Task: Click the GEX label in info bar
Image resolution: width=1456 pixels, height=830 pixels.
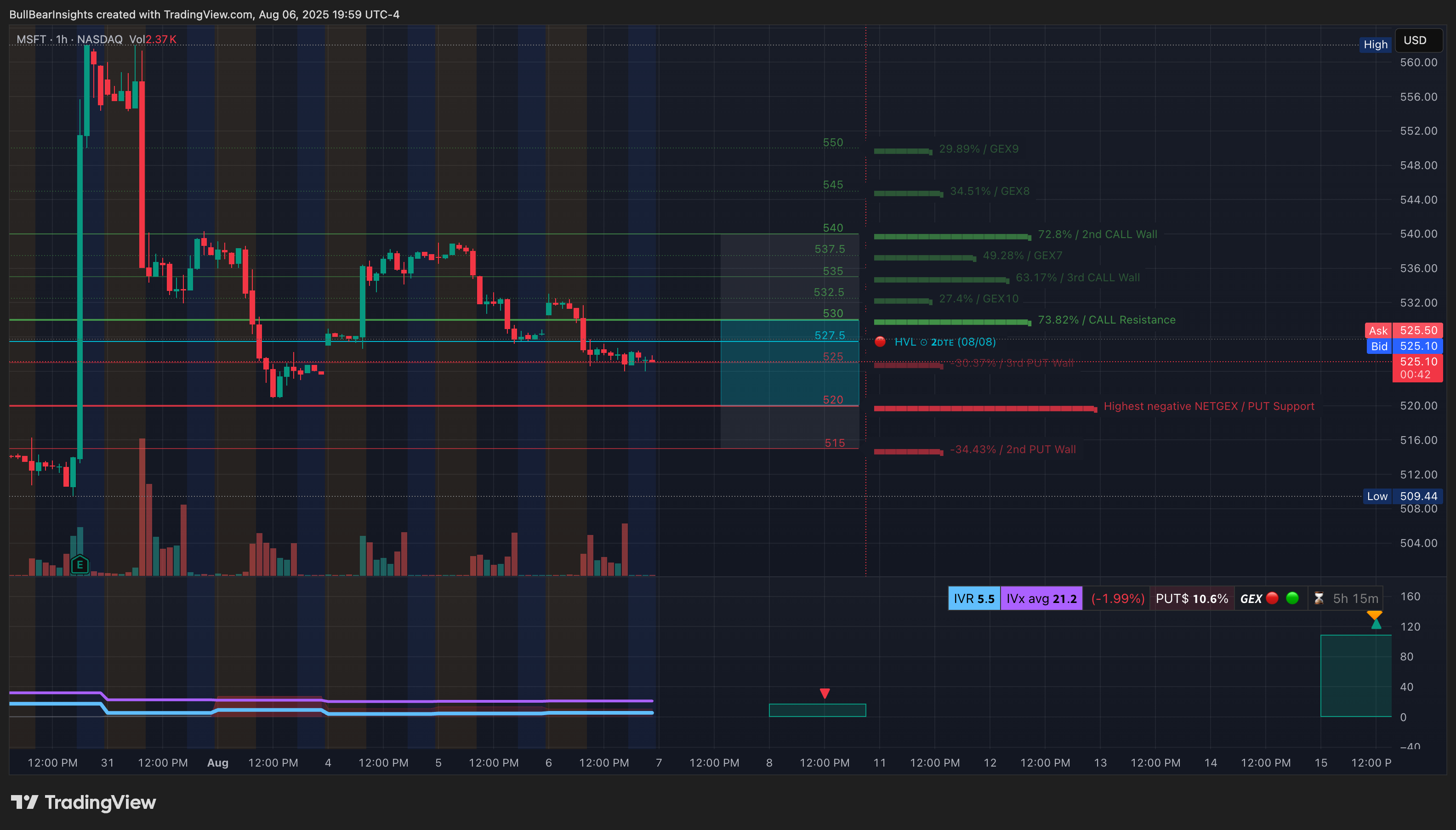Action: point(1251,599)
